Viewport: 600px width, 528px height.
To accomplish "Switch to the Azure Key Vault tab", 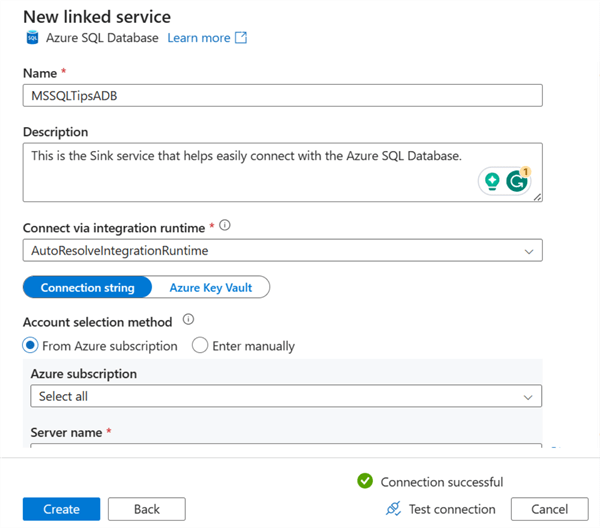I will pyautogui.click(x=211, y=287).
